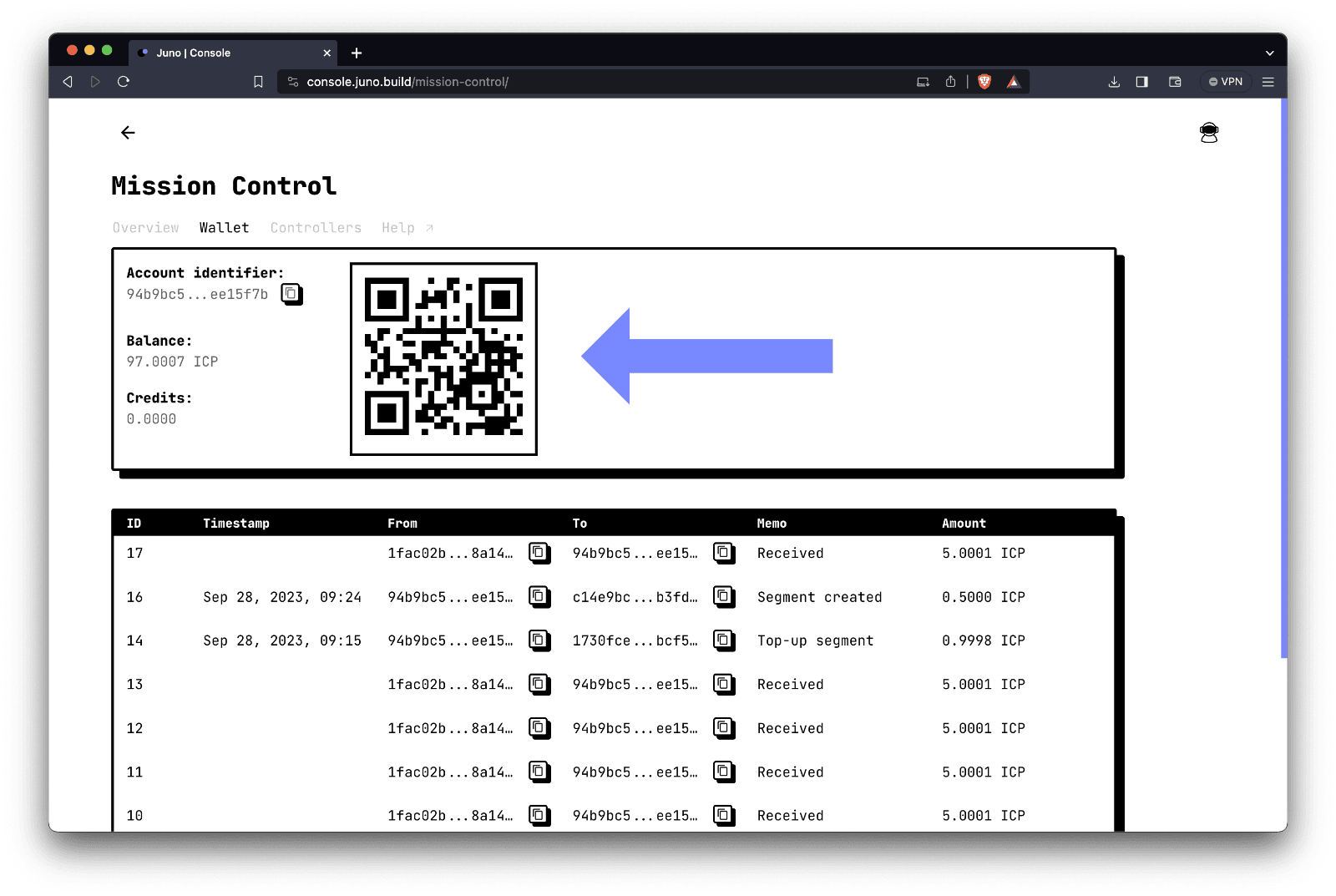Viewport: 1336px width, 896px height.
Task: Expand the tab search chevron
Action: coord(1269,53)
